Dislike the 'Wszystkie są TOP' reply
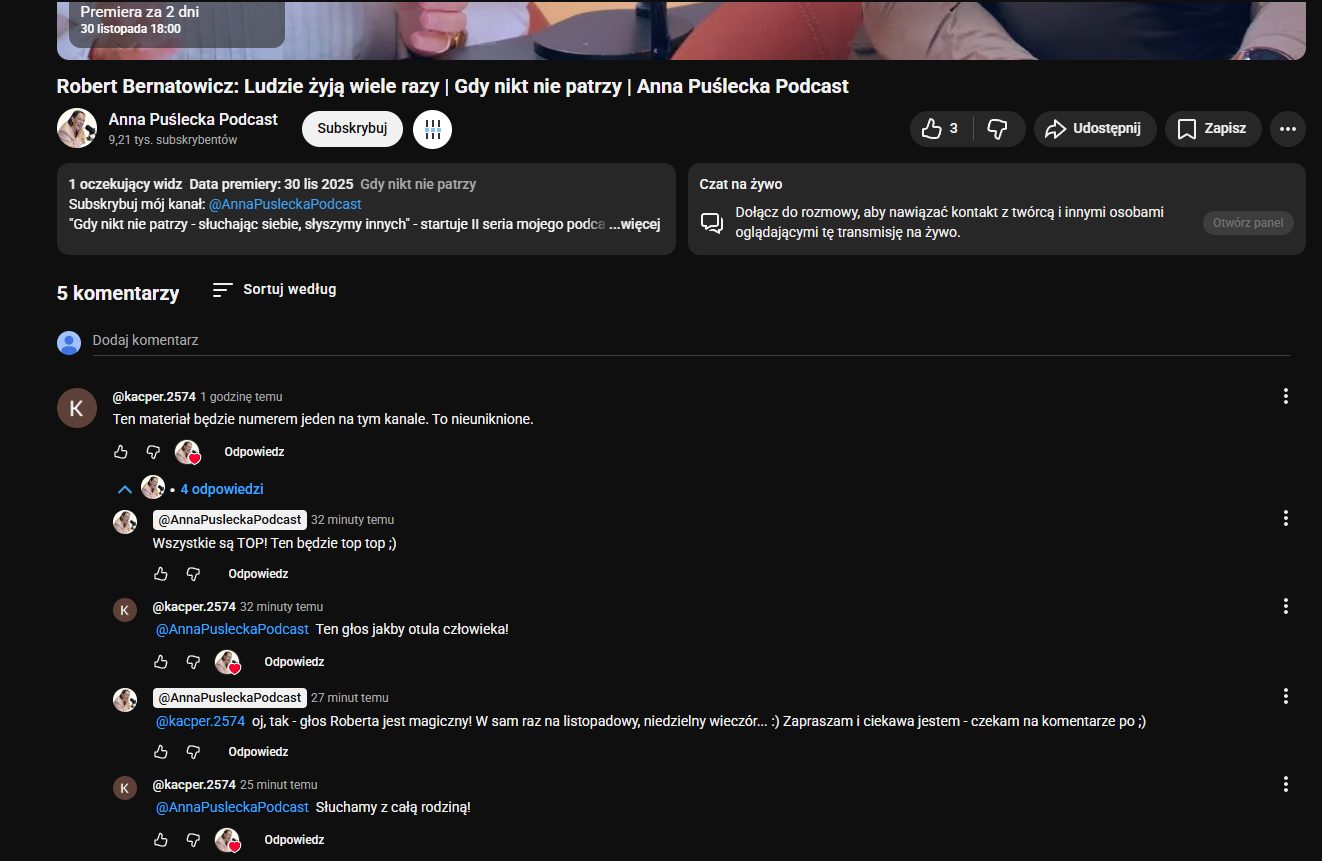Image resolution: width=1322 pixels, height=861 pixels. point(193,574)
